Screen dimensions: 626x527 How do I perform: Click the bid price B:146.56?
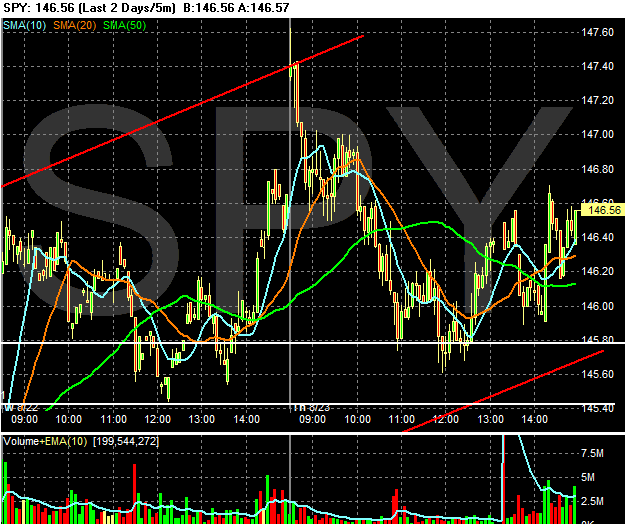(x=209, y=8)
